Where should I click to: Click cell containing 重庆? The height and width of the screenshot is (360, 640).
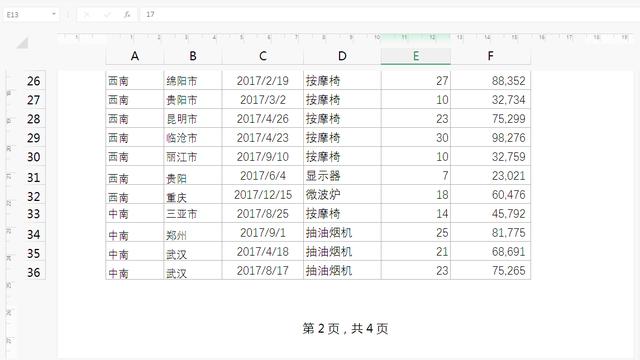[x=193, y=194]
